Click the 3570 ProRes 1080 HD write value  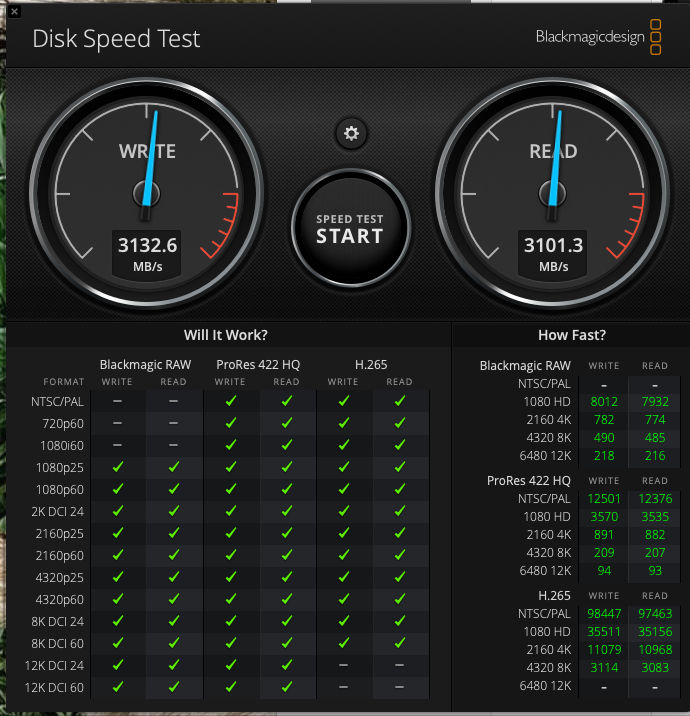point(604,517)
